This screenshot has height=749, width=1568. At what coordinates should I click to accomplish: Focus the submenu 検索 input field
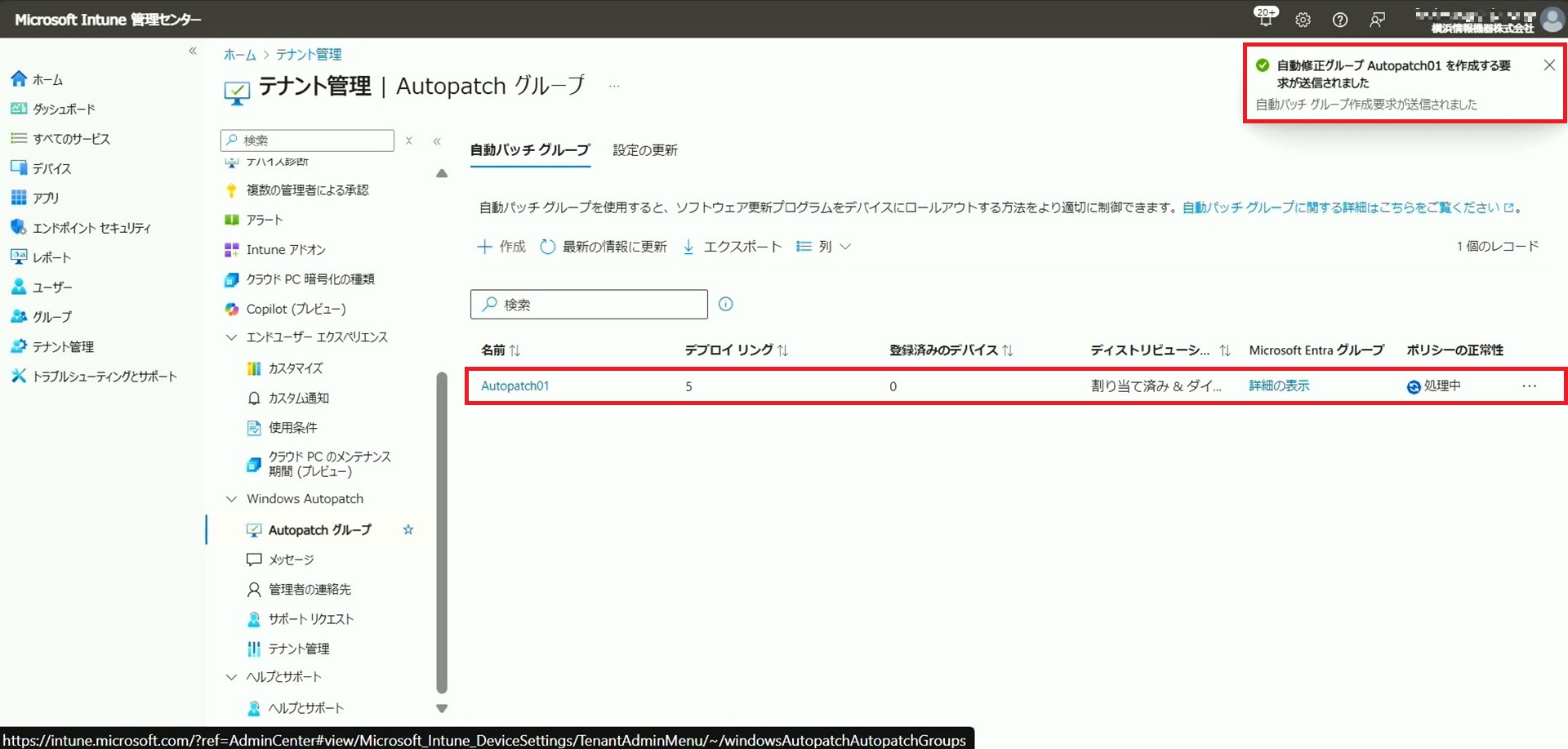click(x=307, y=140)
